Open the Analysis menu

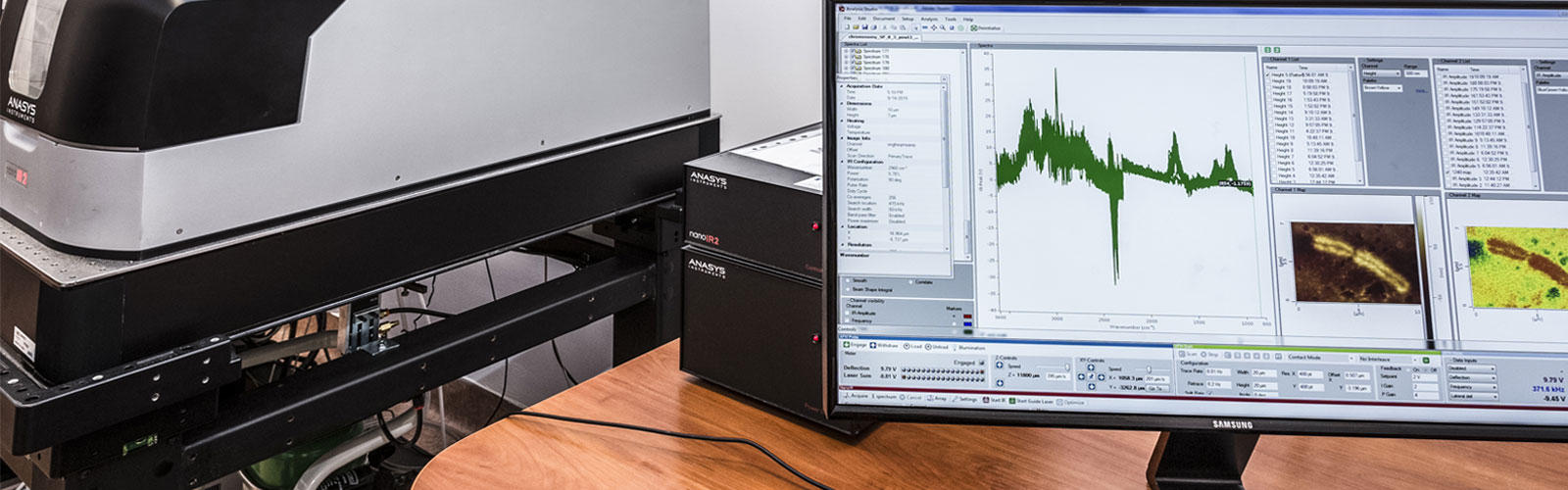point(928,19)
